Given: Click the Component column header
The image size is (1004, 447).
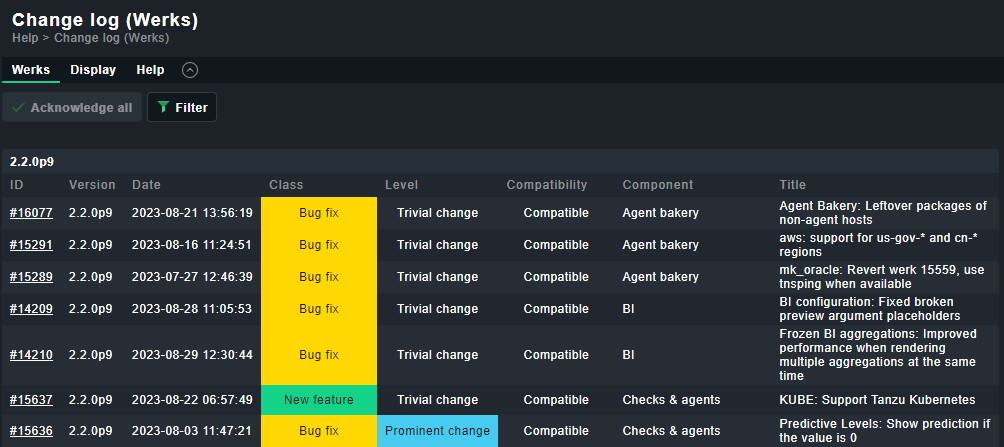Looking at the screenshot, I should [657, 185].
